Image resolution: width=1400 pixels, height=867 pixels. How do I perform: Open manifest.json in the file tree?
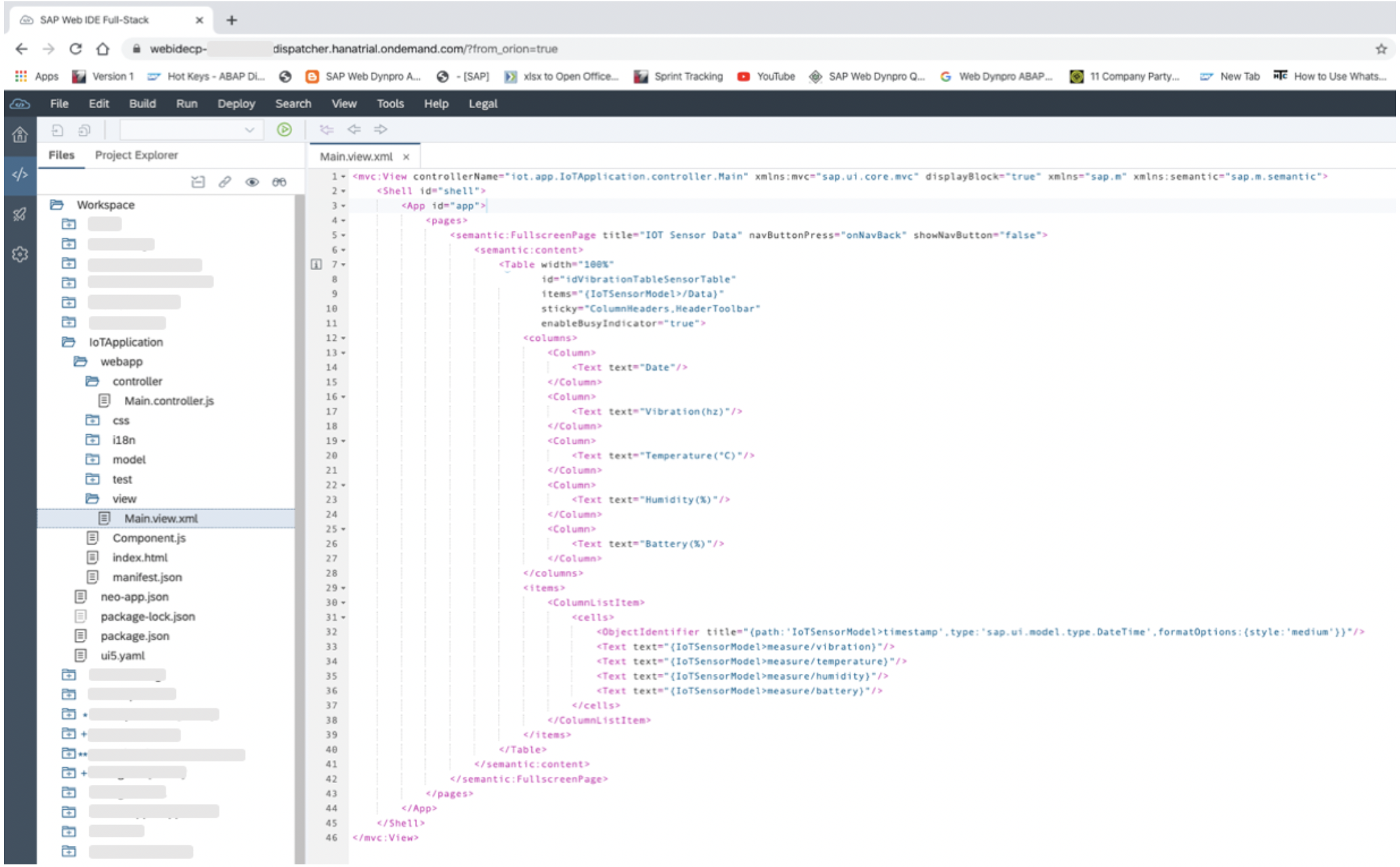[x=147, y=577]
